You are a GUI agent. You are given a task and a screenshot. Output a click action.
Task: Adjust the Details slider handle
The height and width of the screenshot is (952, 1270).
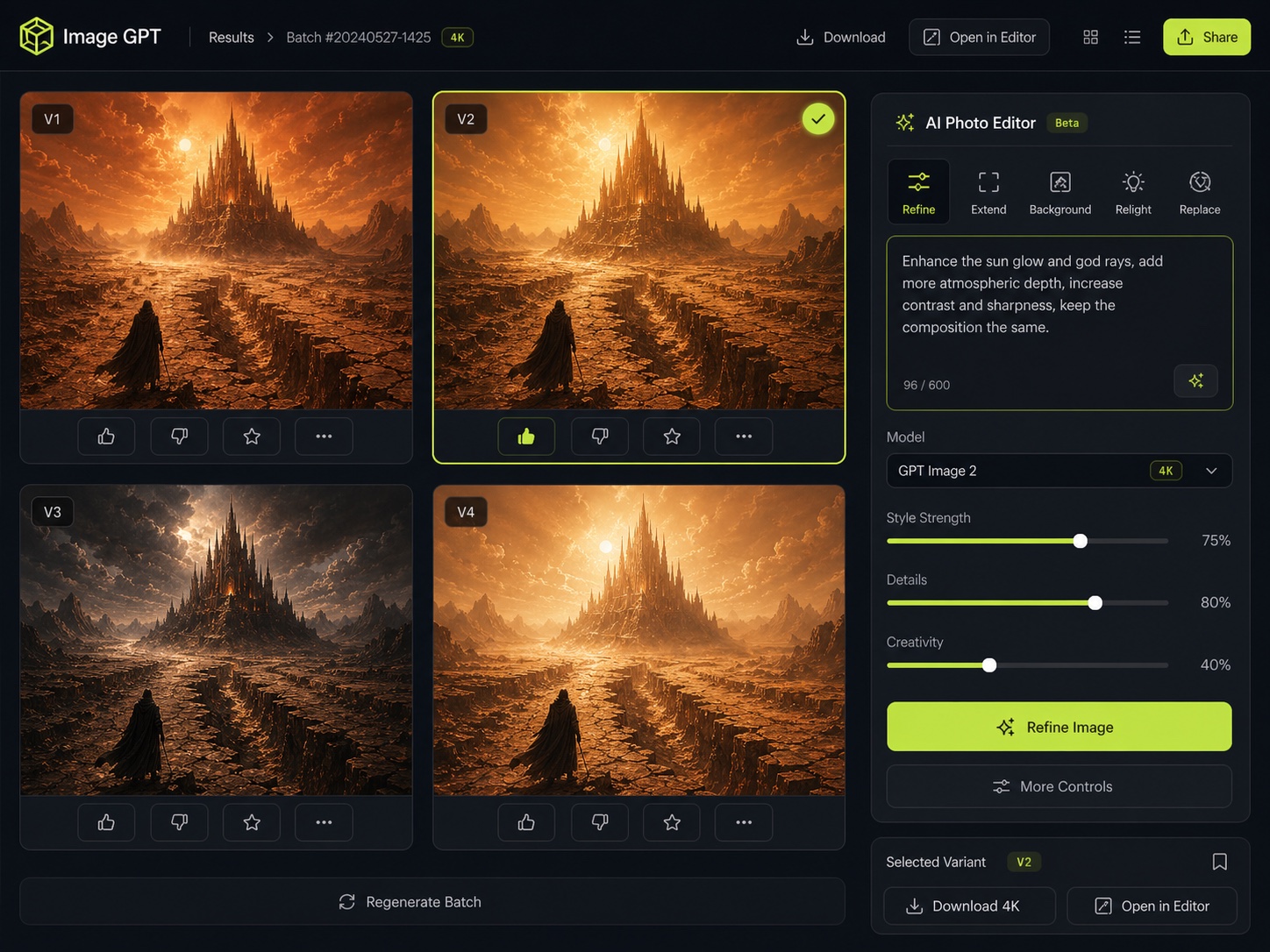[x=1095, y=603]
